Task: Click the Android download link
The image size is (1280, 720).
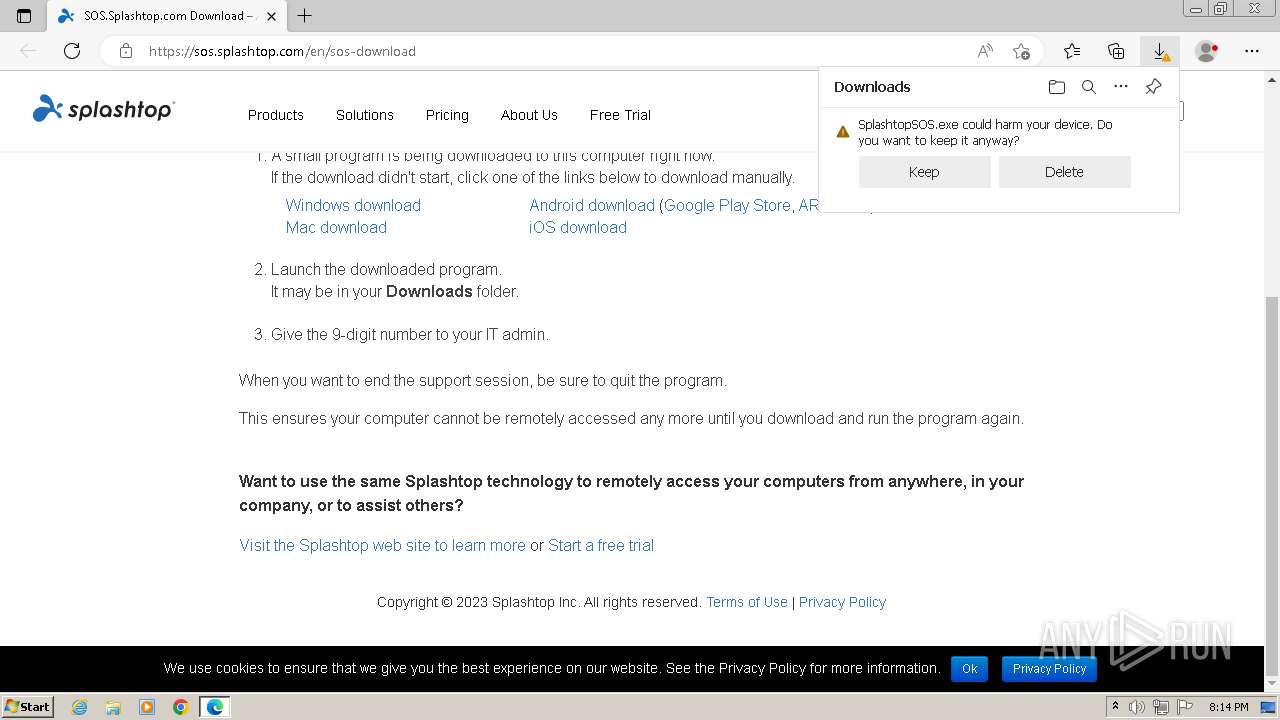Action: coord(592,205)
